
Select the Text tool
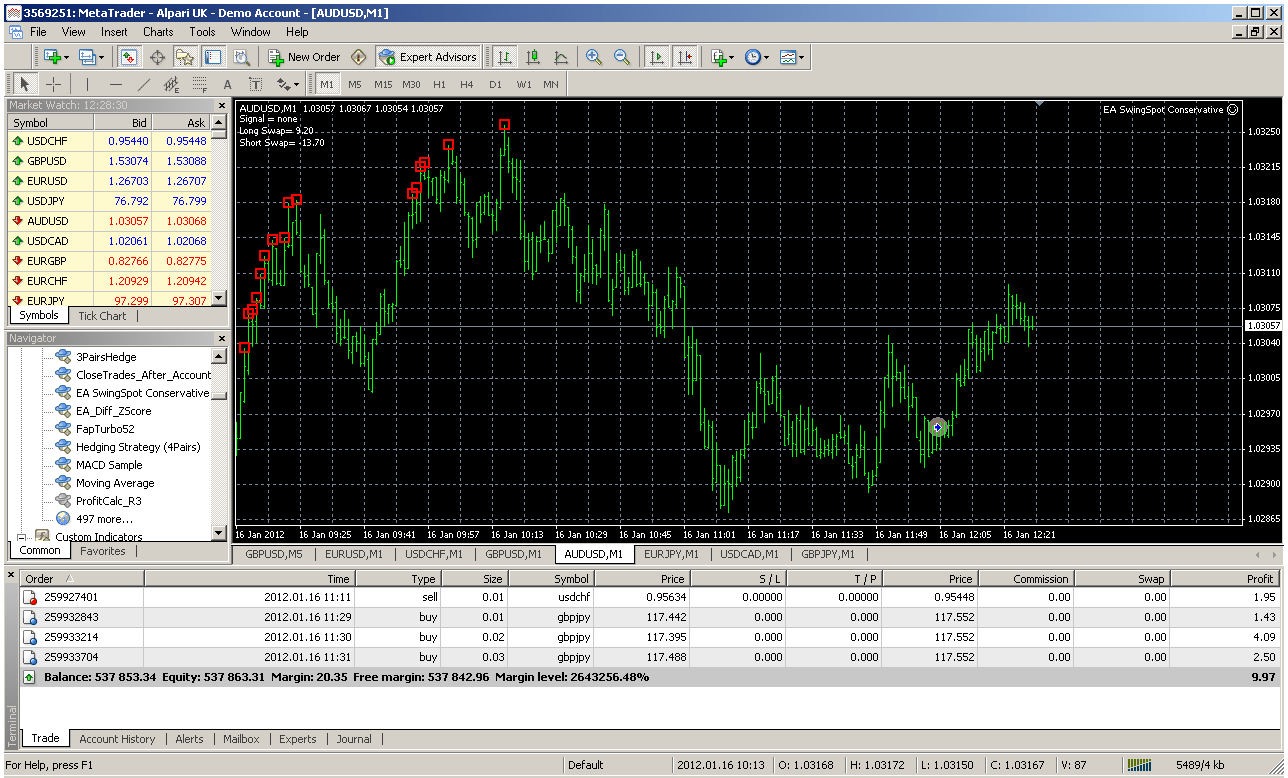coord(227,84)
